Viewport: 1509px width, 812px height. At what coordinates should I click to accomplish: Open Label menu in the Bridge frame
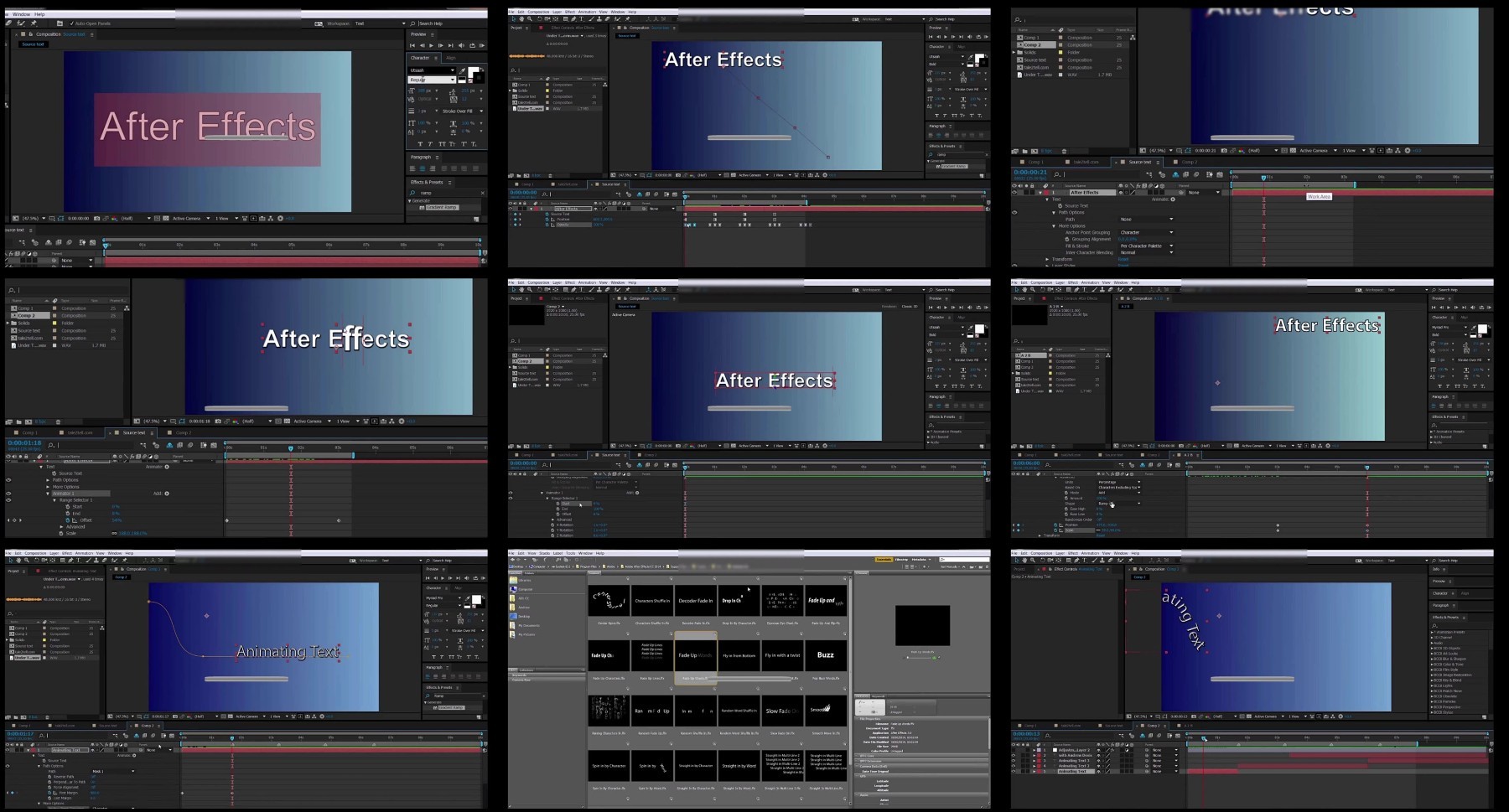[557, 553]
